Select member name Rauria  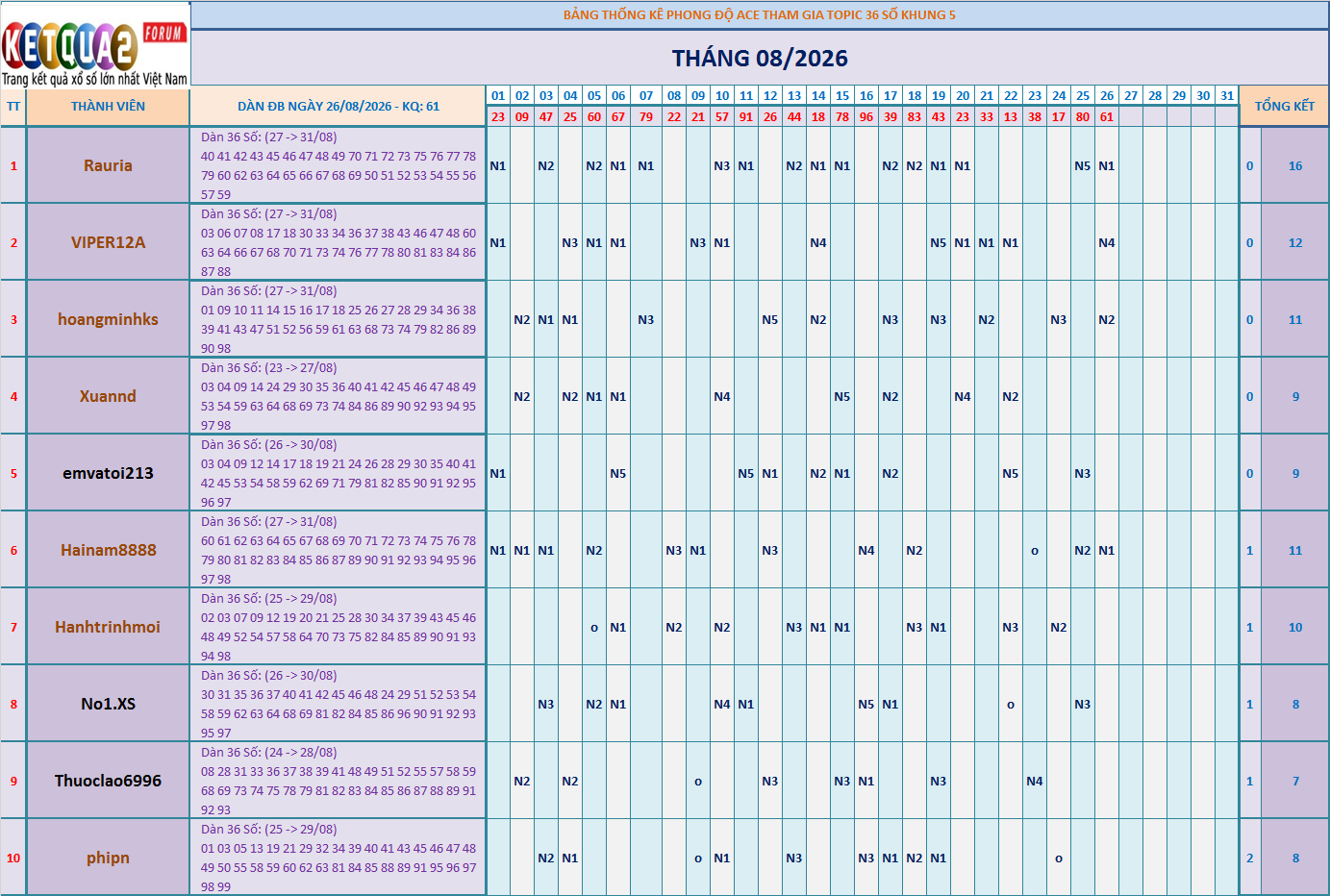point(108,165)
